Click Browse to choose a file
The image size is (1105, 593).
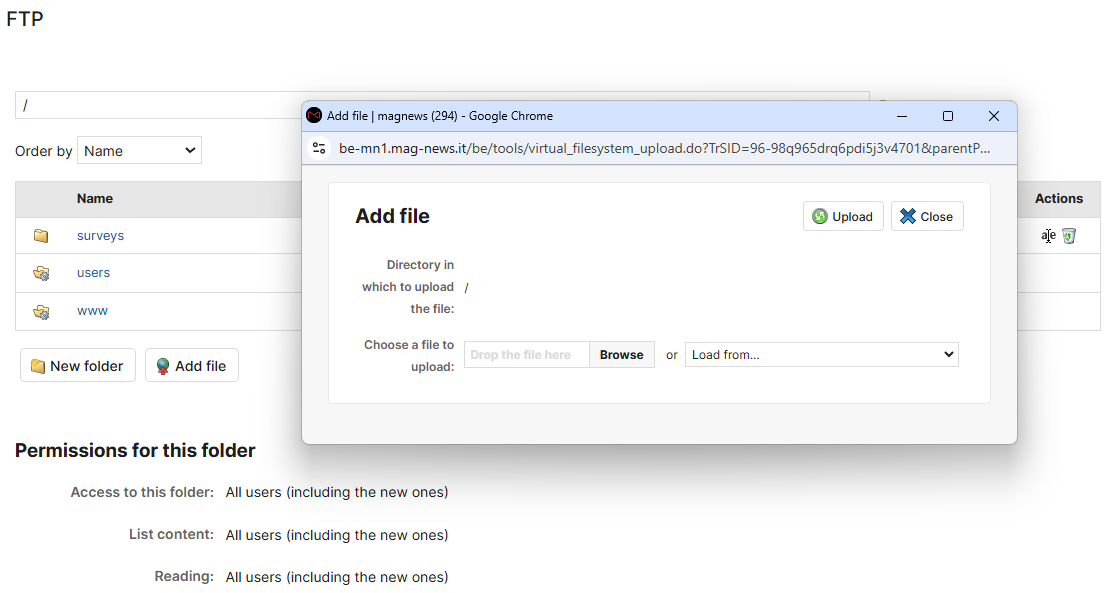622,355
